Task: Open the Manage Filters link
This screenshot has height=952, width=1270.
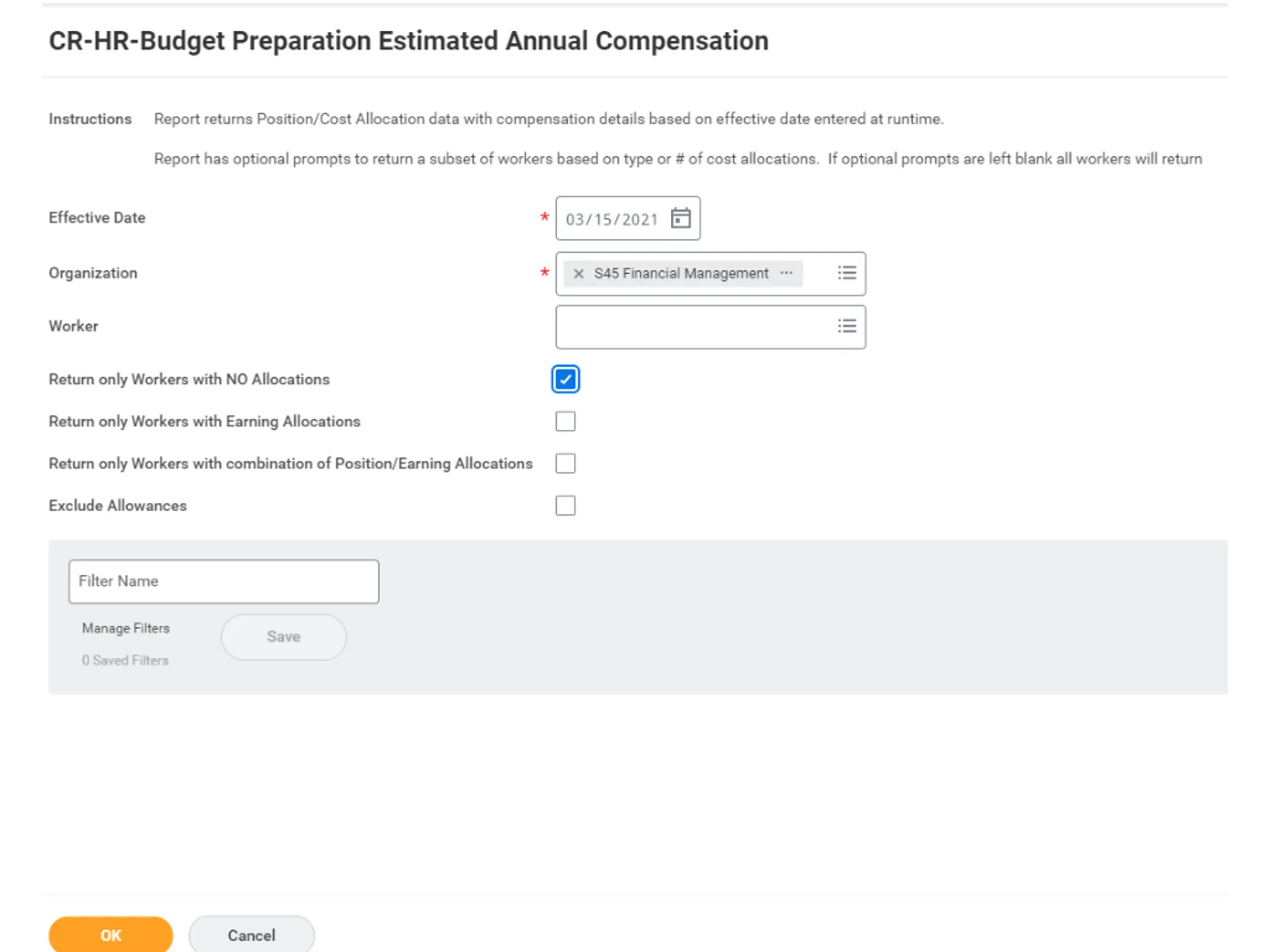Action: point(126,628)
